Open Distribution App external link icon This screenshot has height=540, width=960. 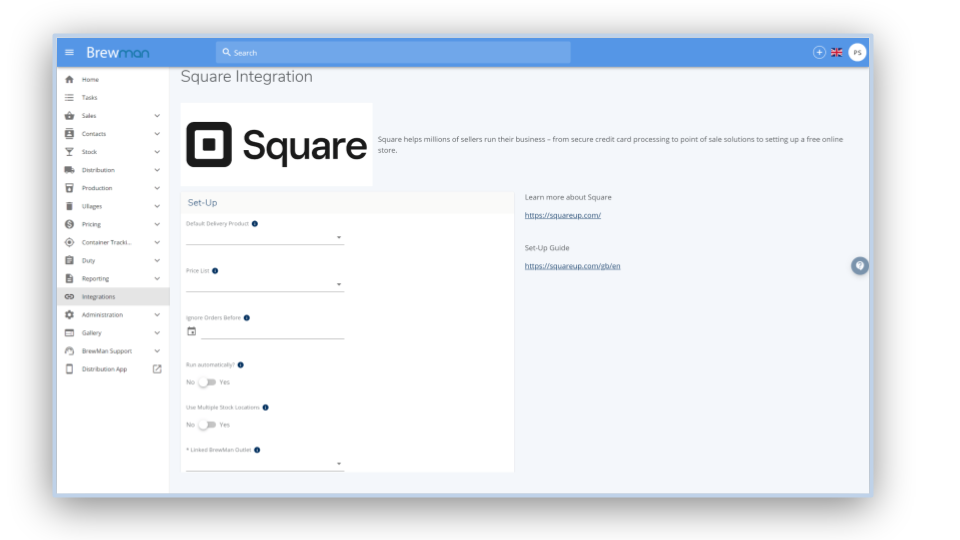point(157,369)
